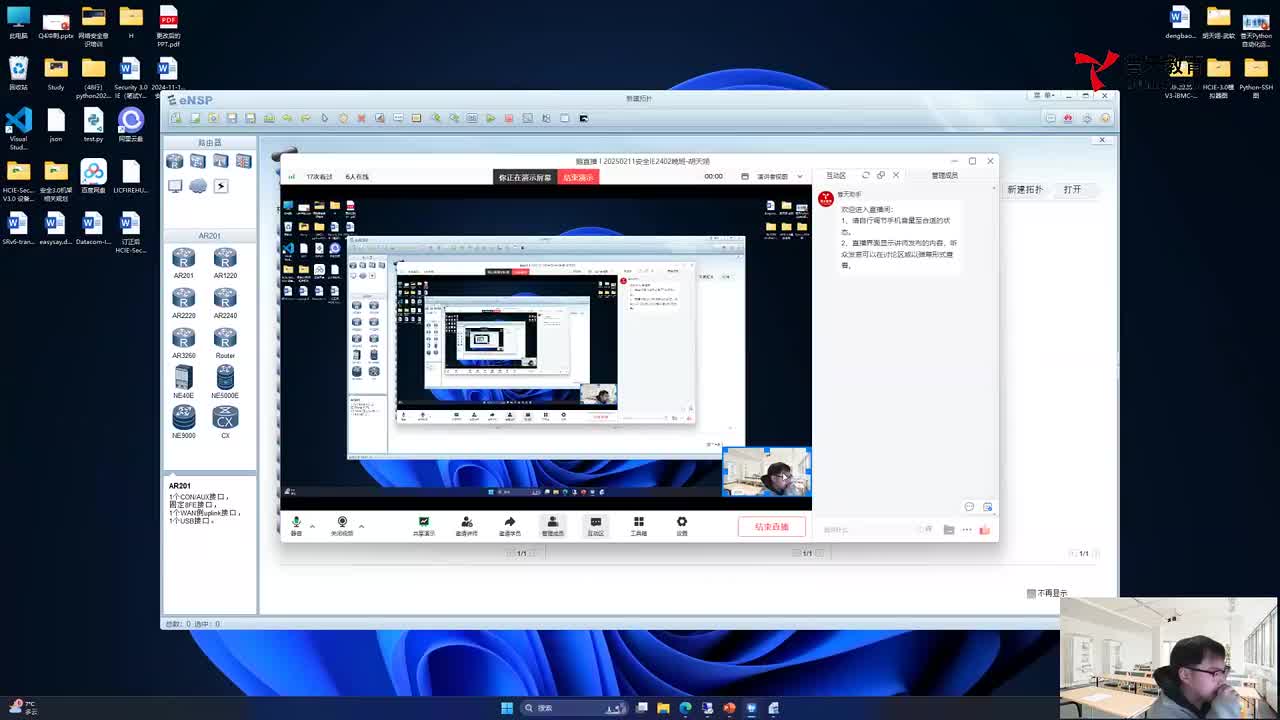This screenshot has width=1280, height=720.
Task: Select the switch category icon in device panel
Action: click(198, 161)
